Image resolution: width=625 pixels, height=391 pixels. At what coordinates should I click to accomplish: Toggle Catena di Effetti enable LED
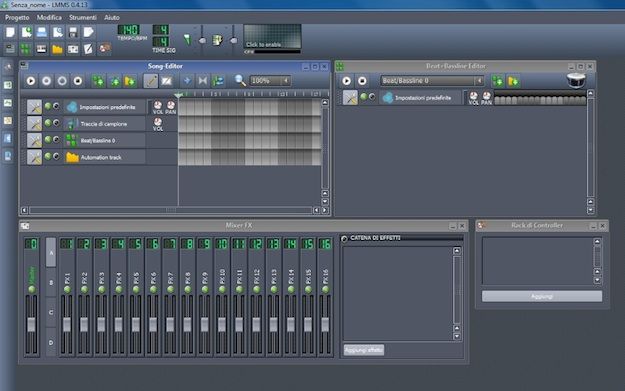344,238
